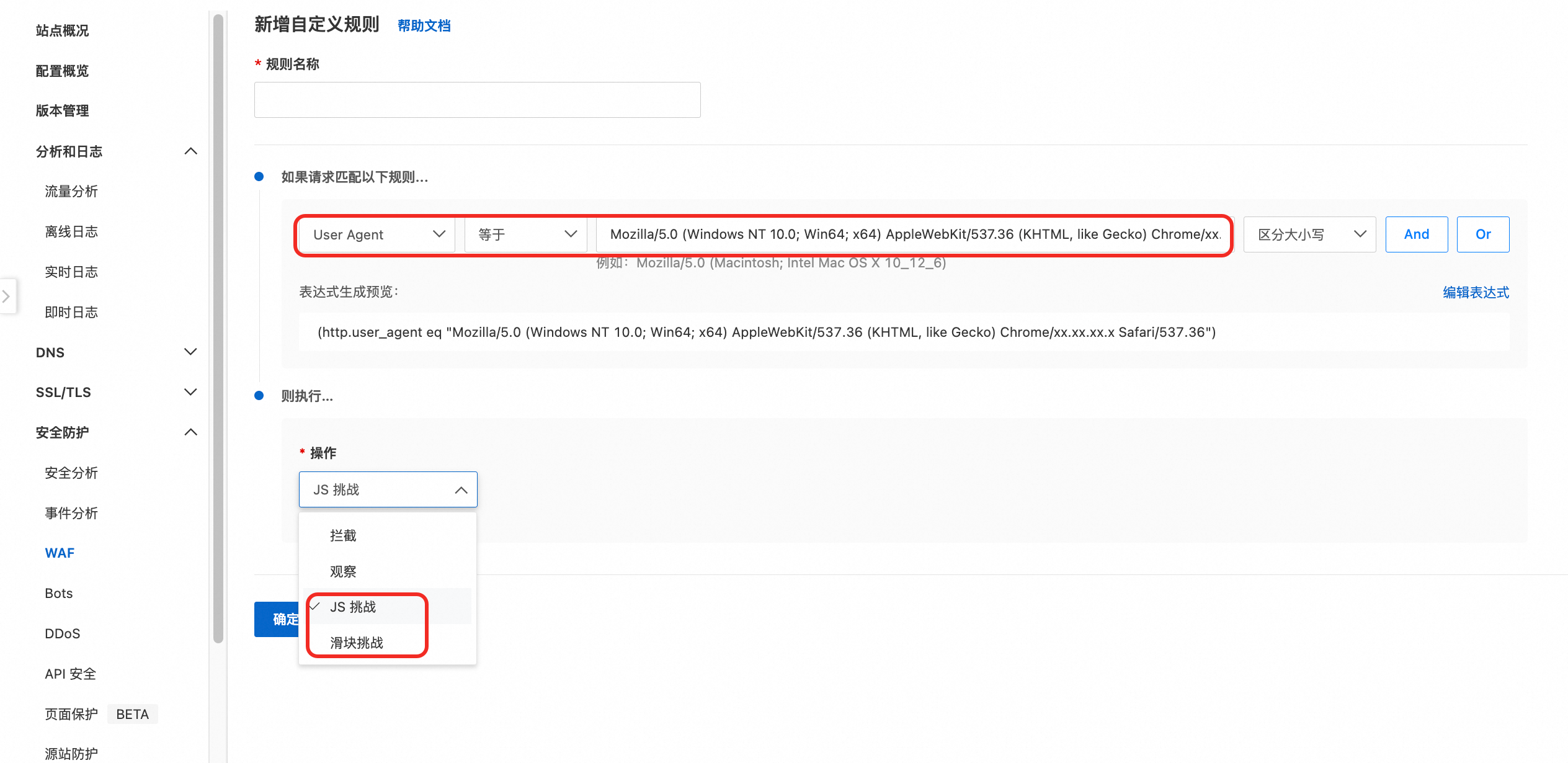Screen dimensions: 1568x763
Task: Click the checked JS 挑战 option
Action: pos(353,607)
